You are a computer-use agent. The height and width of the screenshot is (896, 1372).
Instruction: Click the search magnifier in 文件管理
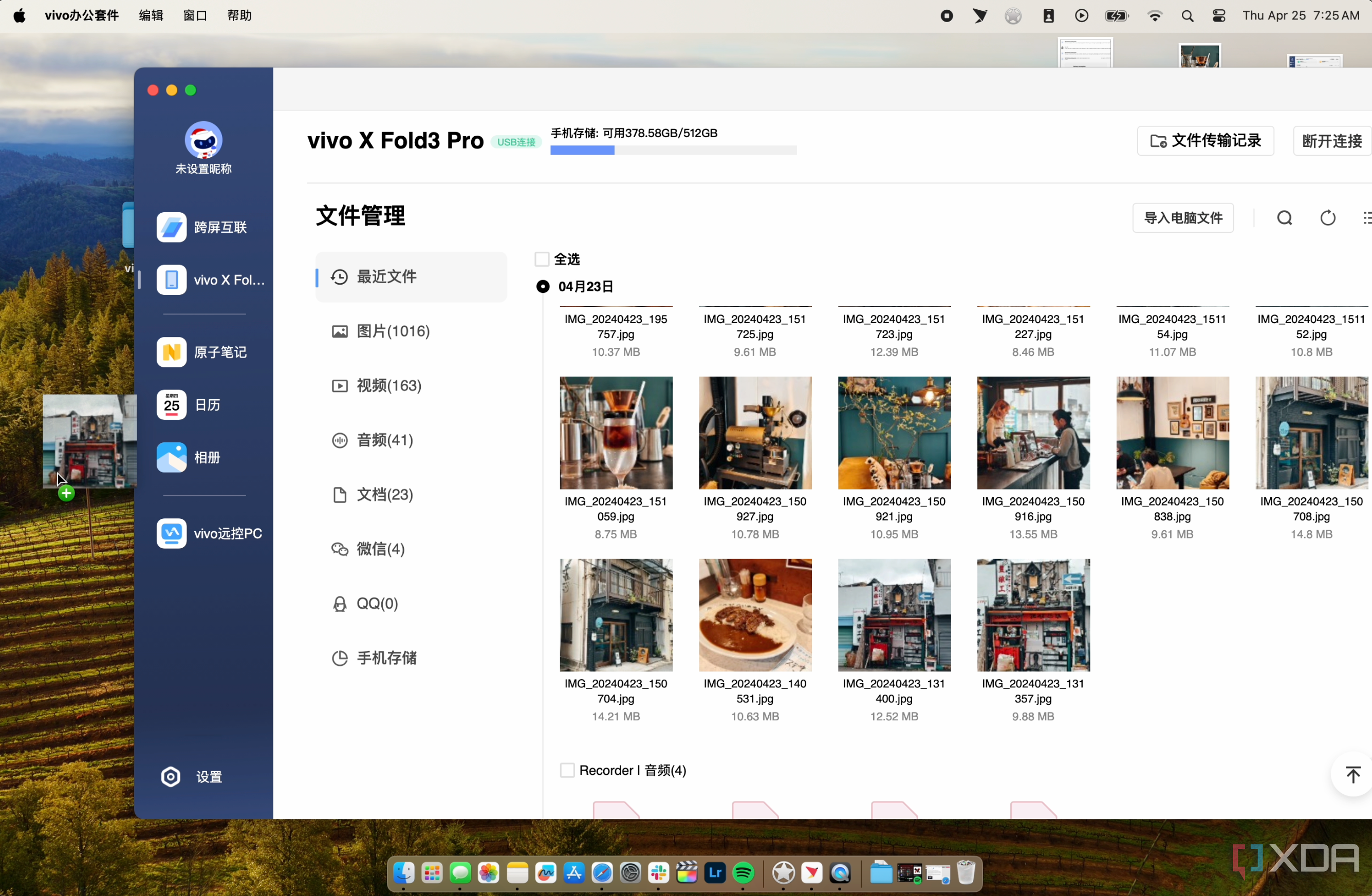point(1284,218)
